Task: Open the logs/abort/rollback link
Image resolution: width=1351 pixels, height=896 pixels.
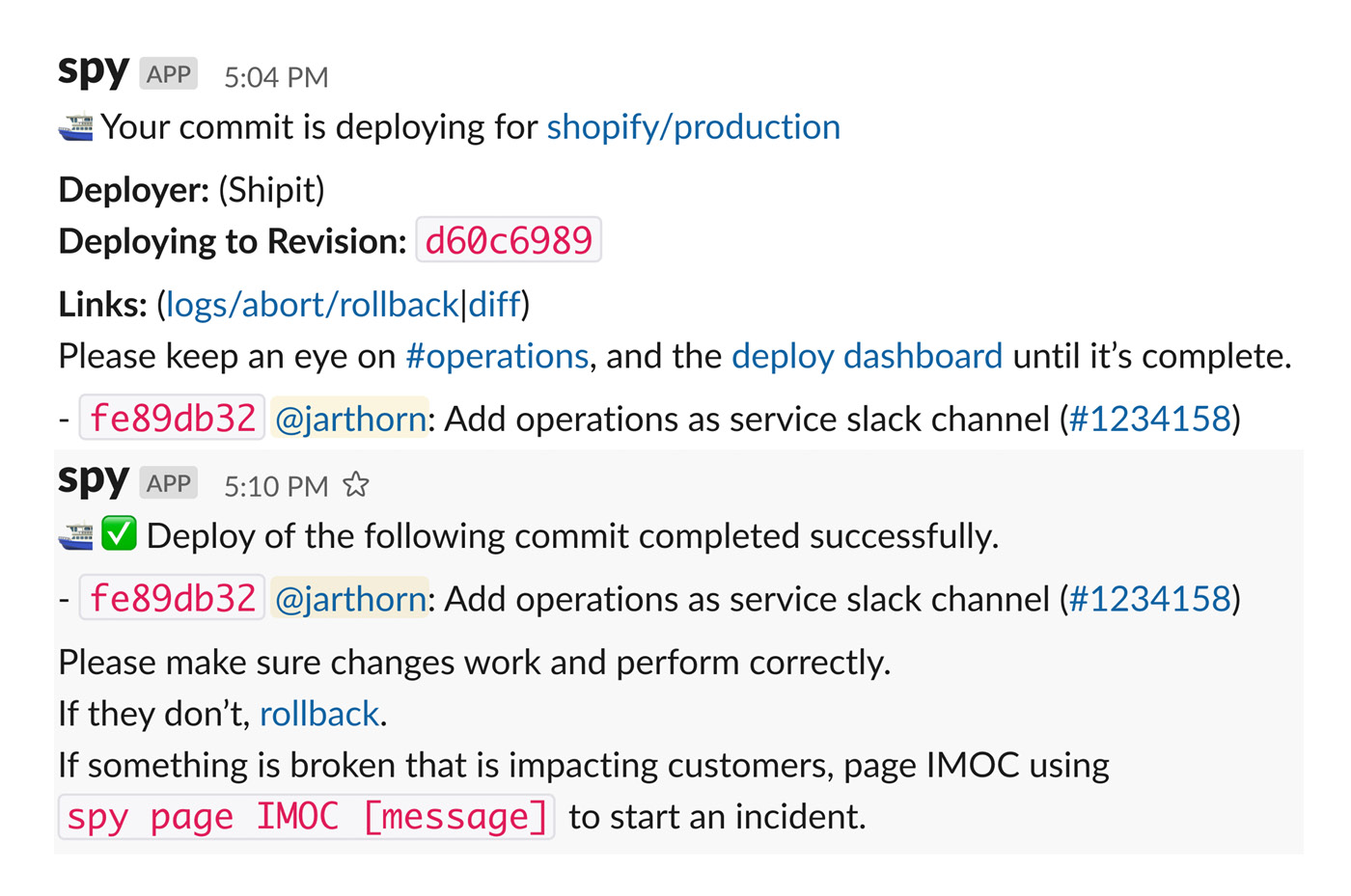Action: click(312, 305)
